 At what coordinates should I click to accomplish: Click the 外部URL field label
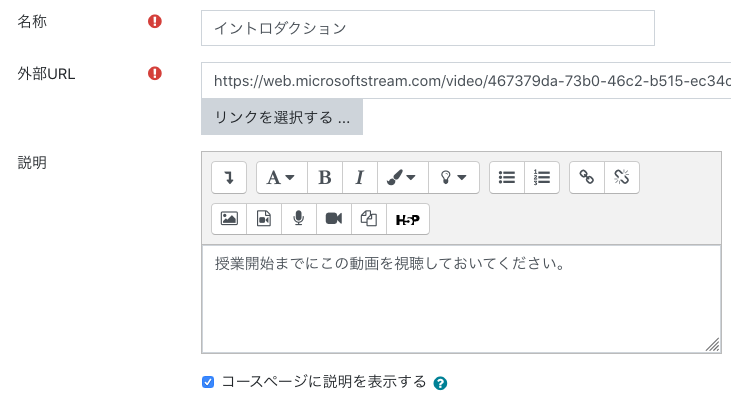(x=46, y=74)
